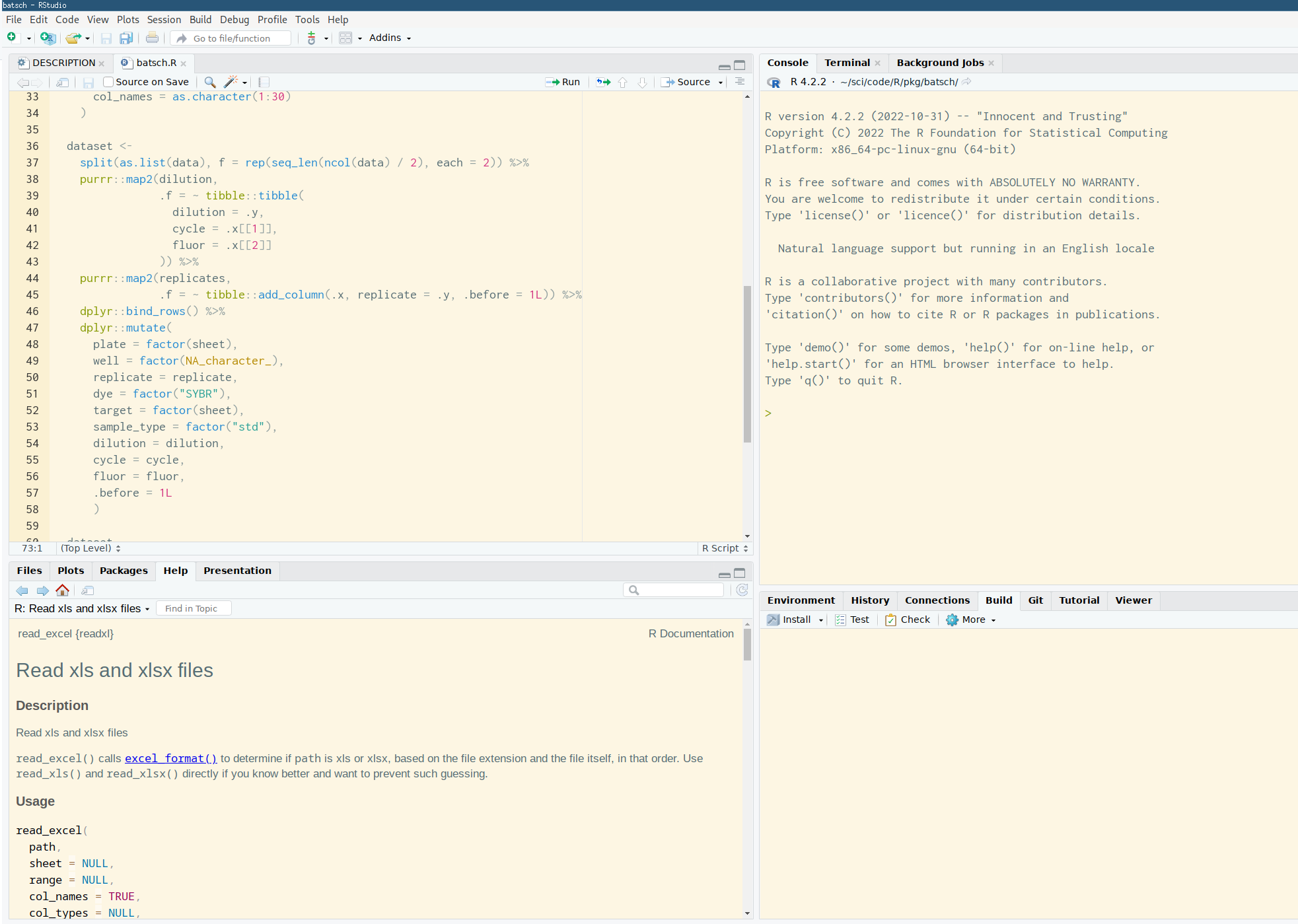Click the Home icon in the Help pane

click(63, 590)
